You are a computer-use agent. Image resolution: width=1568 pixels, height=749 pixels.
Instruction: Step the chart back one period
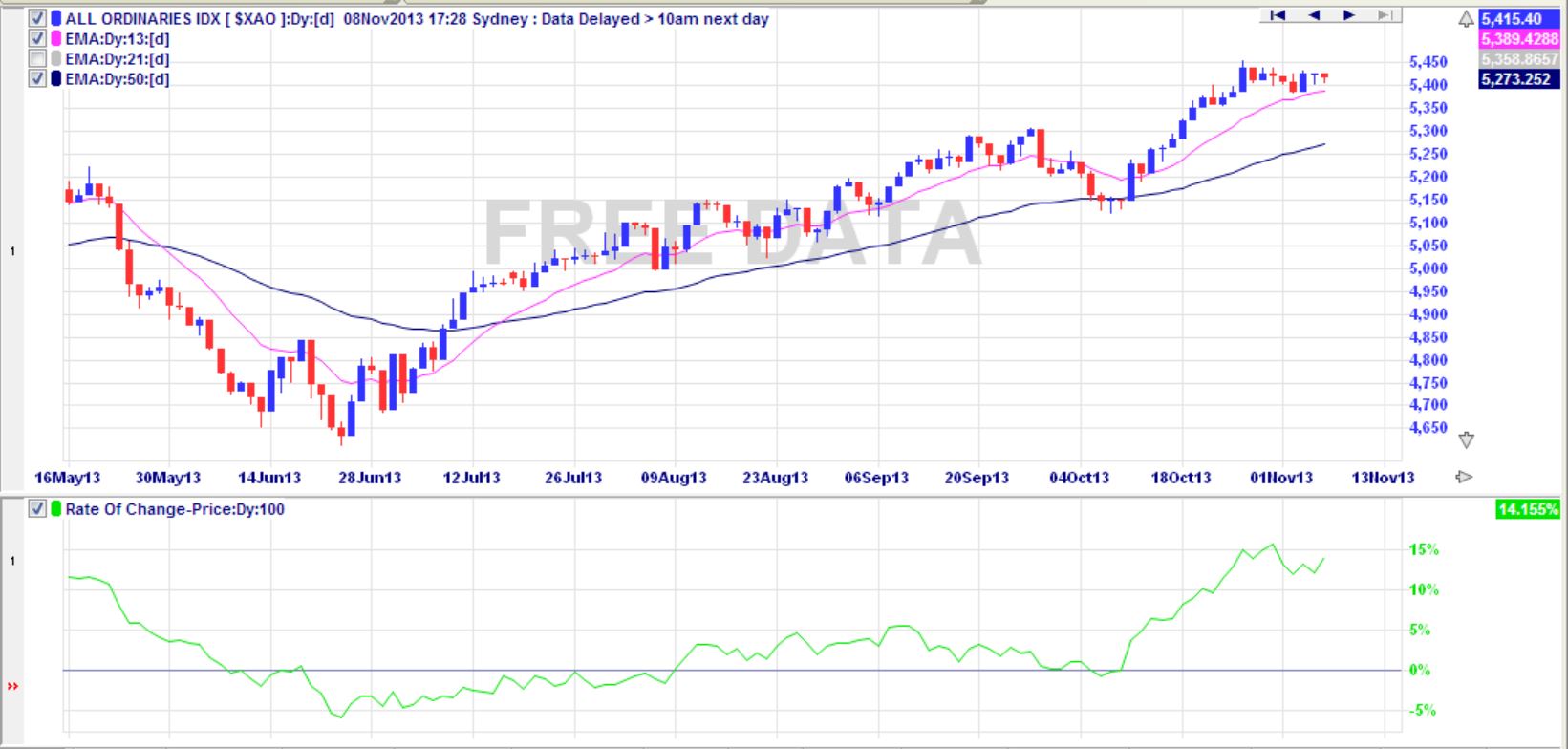point(1314,15)
